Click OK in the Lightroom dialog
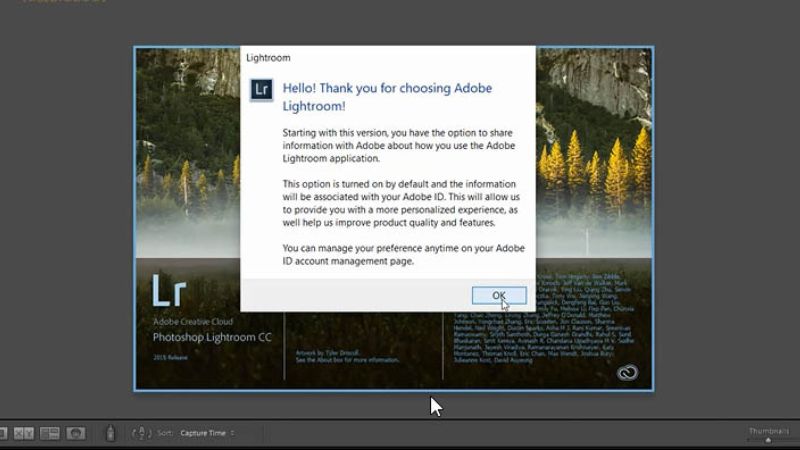 [x=499, y=295]
